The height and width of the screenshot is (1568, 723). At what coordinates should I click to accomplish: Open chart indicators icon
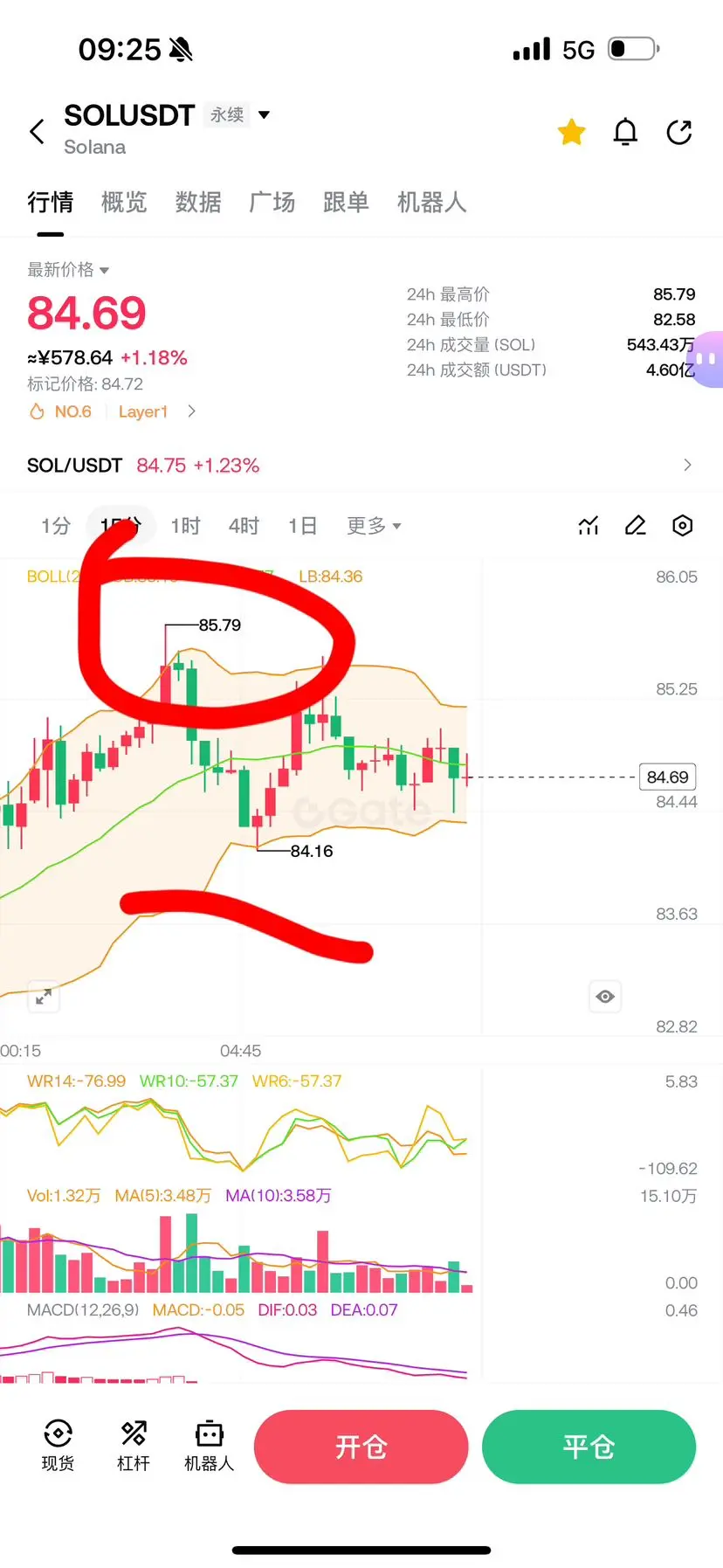point(589,525)
